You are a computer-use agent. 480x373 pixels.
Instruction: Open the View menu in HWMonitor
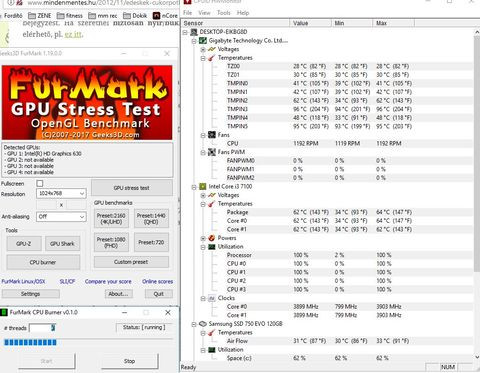tap(204, 13)
